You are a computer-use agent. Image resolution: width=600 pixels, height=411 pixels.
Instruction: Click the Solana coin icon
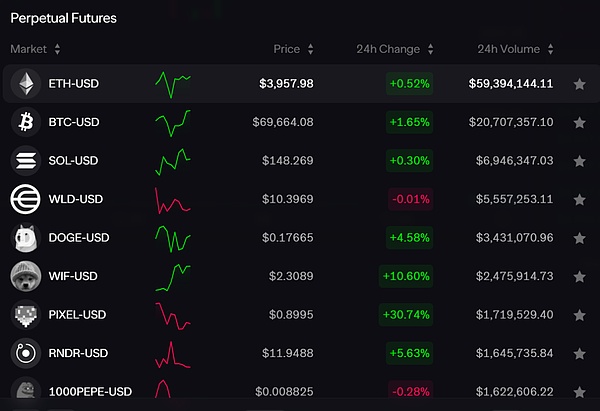[x=24, y=161]
